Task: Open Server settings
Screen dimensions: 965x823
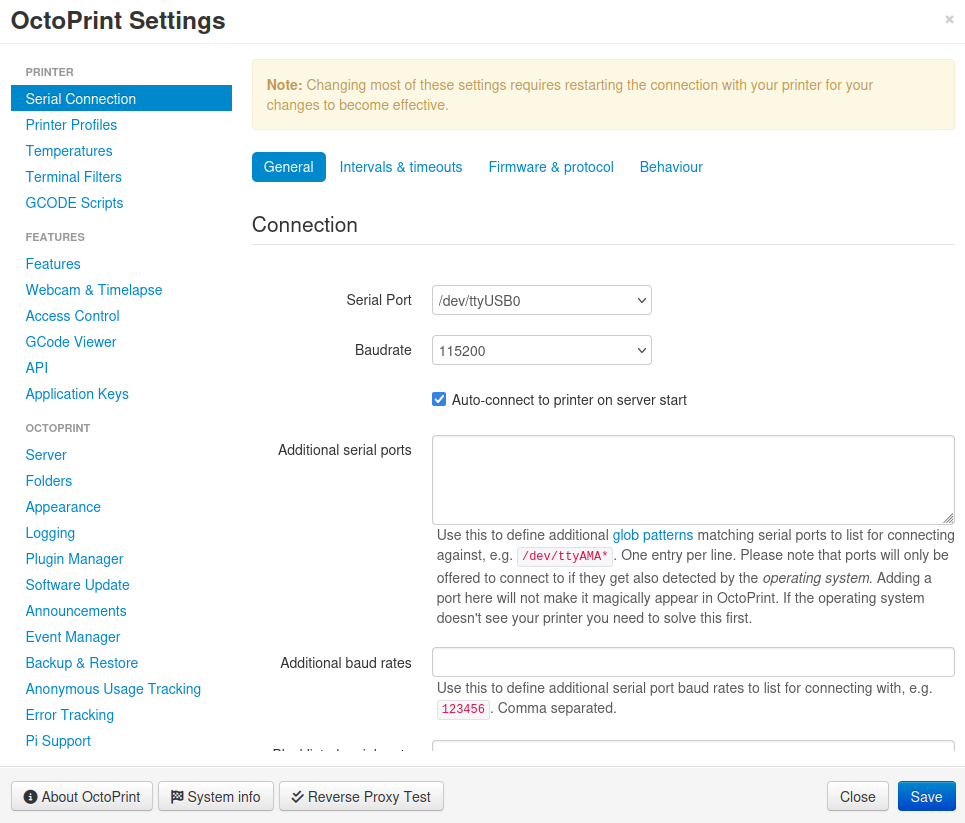Action: (x=46, y=455)
